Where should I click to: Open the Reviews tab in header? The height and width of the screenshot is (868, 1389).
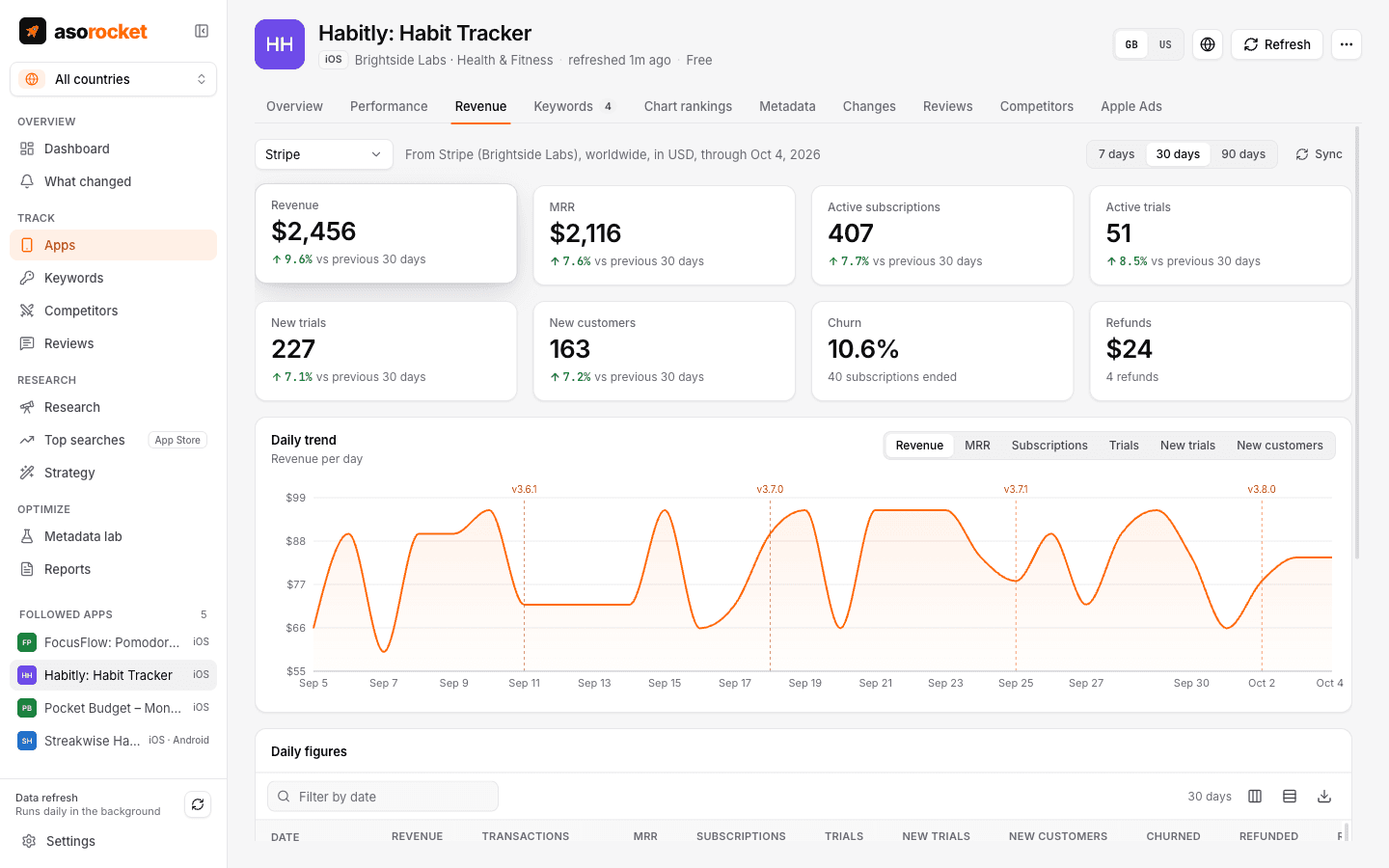948,106
